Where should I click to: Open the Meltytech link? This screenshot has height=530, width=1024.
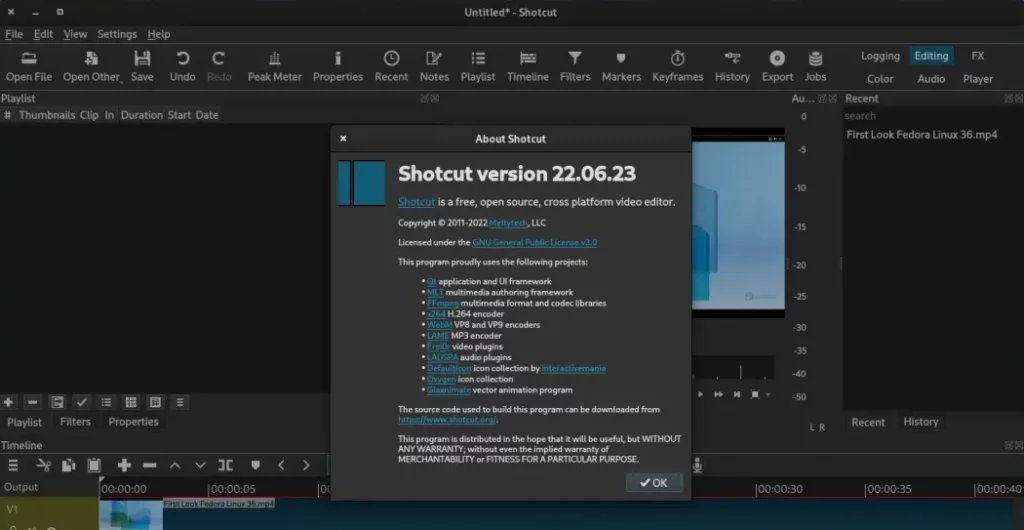coord(509,223)
